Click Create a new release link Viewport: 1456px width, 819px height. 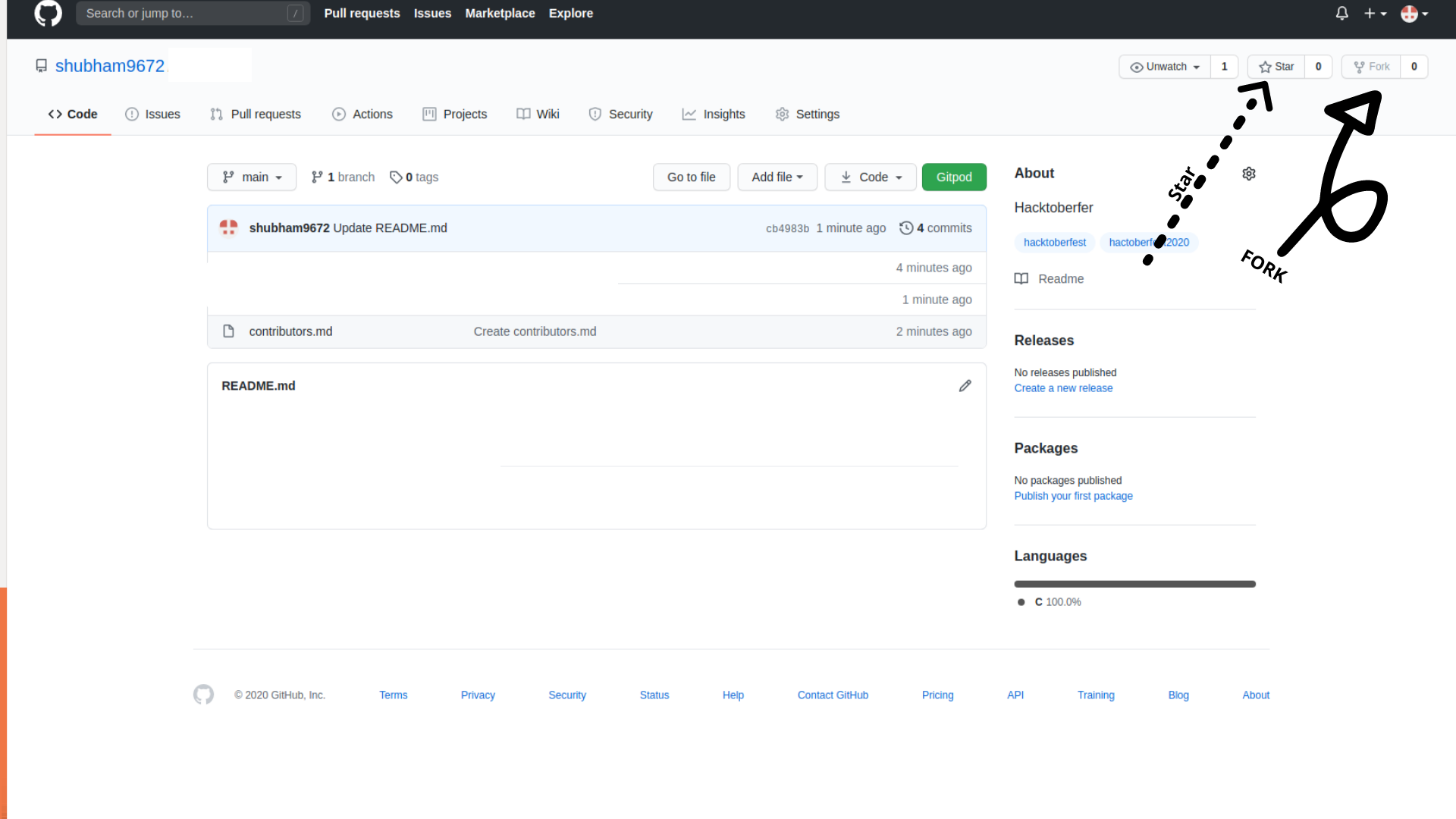(1063, 388)
